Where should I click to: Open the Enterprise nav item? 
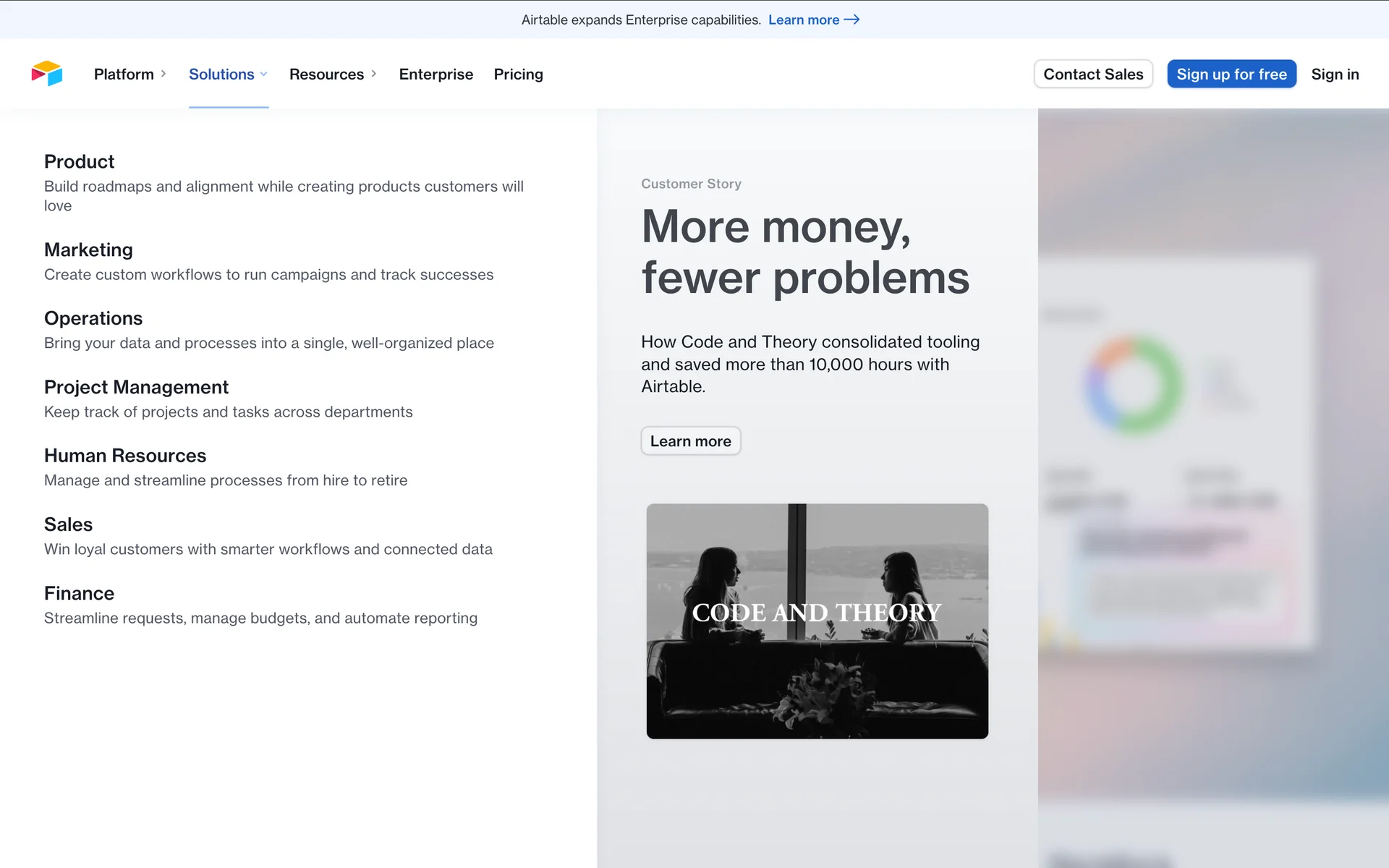tap(436, 74)
